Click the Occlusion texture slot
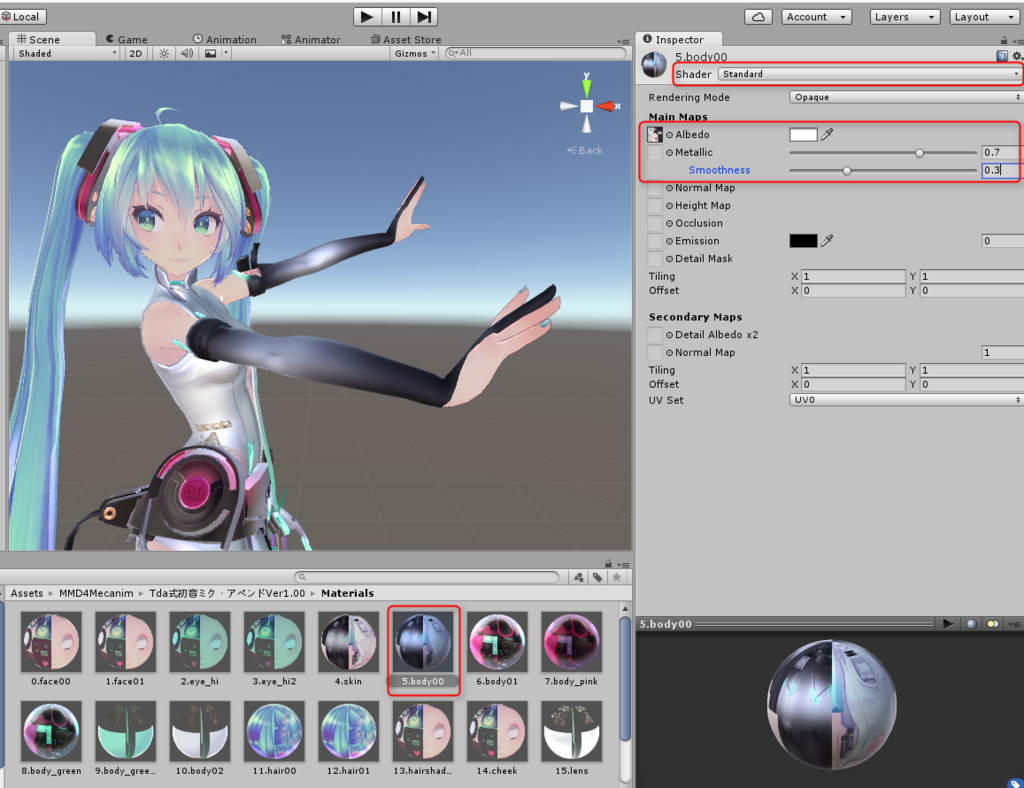Viewport: 1024px width, 788px height. pos(654,223)
